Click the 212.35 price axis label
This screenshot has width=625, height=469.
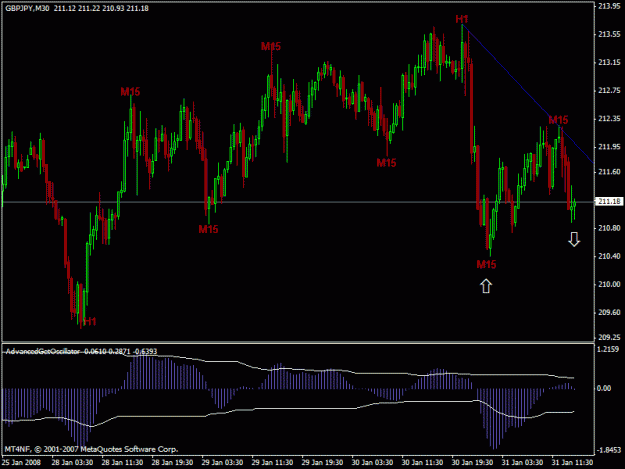pyautogui.click(x=609, y=118)
